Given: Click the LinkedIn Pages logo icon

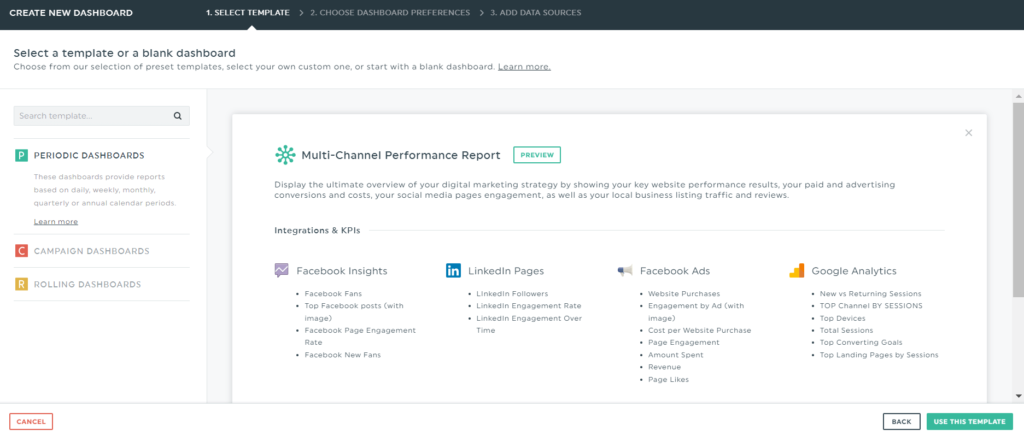Looking at the screenshot, I should click(453, 270).
